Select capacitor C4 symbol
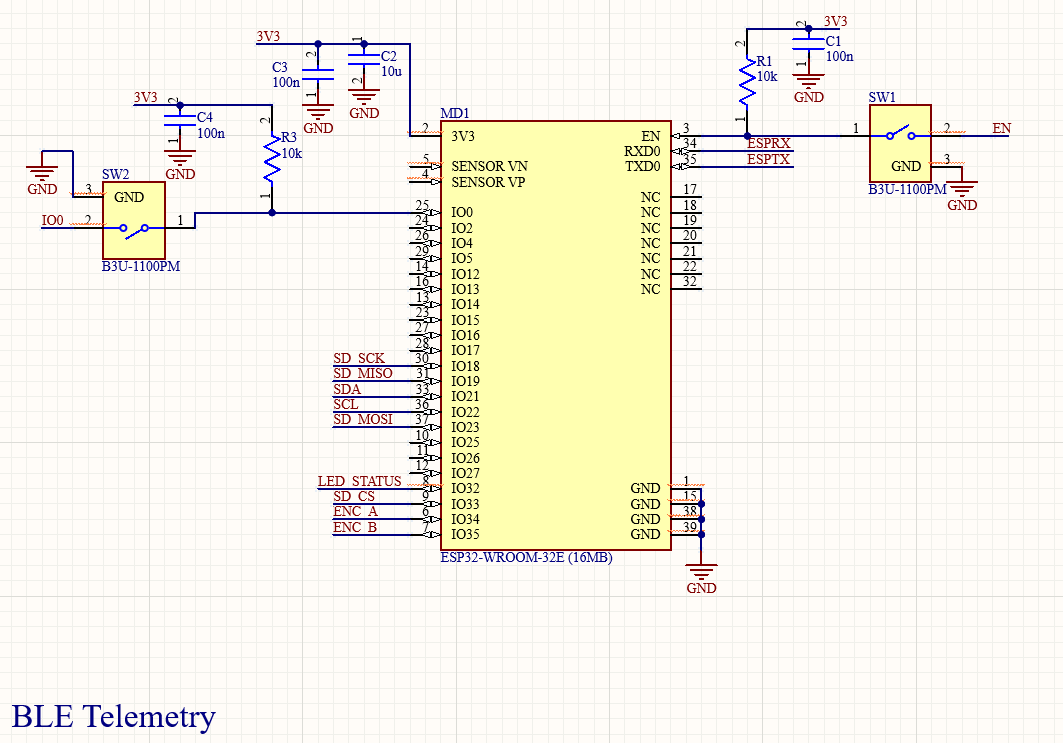 click(180, 121)
